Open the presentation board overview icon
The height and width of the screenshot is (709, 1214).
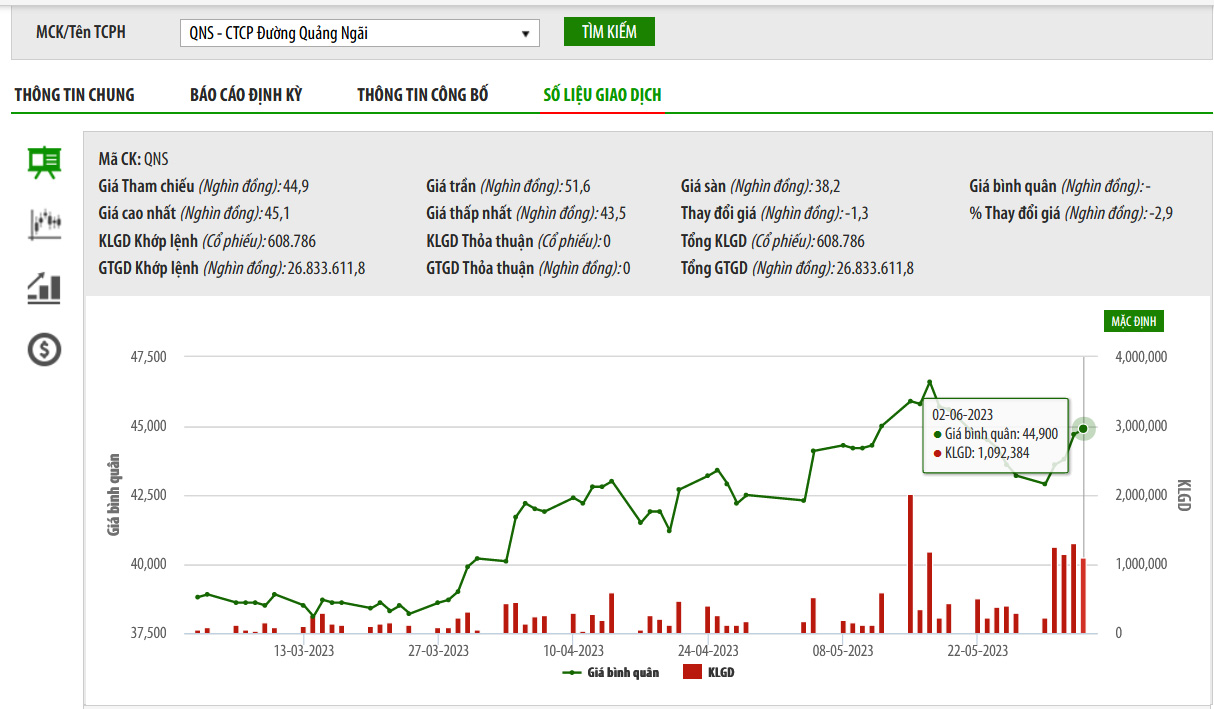click(44, 162)
